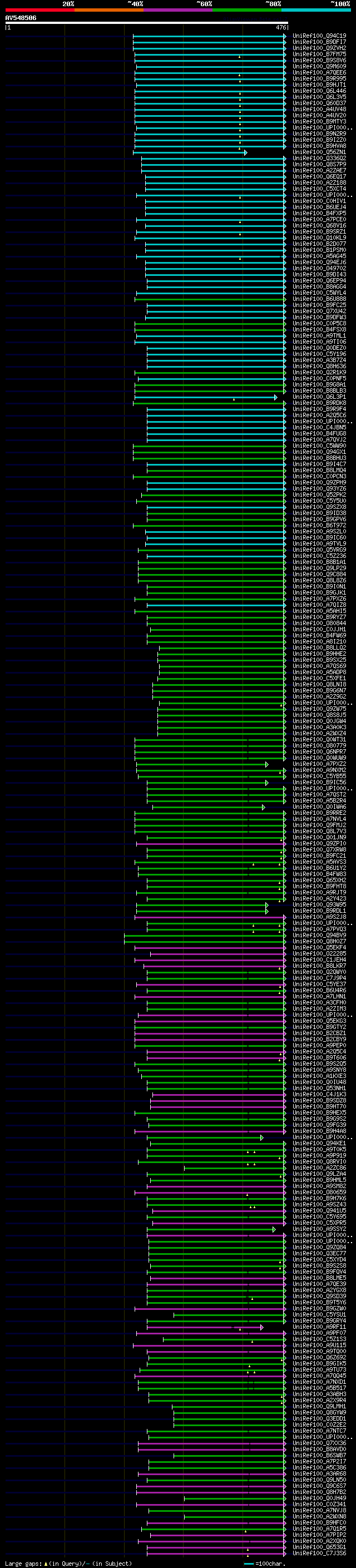Open hit UniRef100_B9N2R9
The image size is (356, 1568).
click(x=319, y=133)
